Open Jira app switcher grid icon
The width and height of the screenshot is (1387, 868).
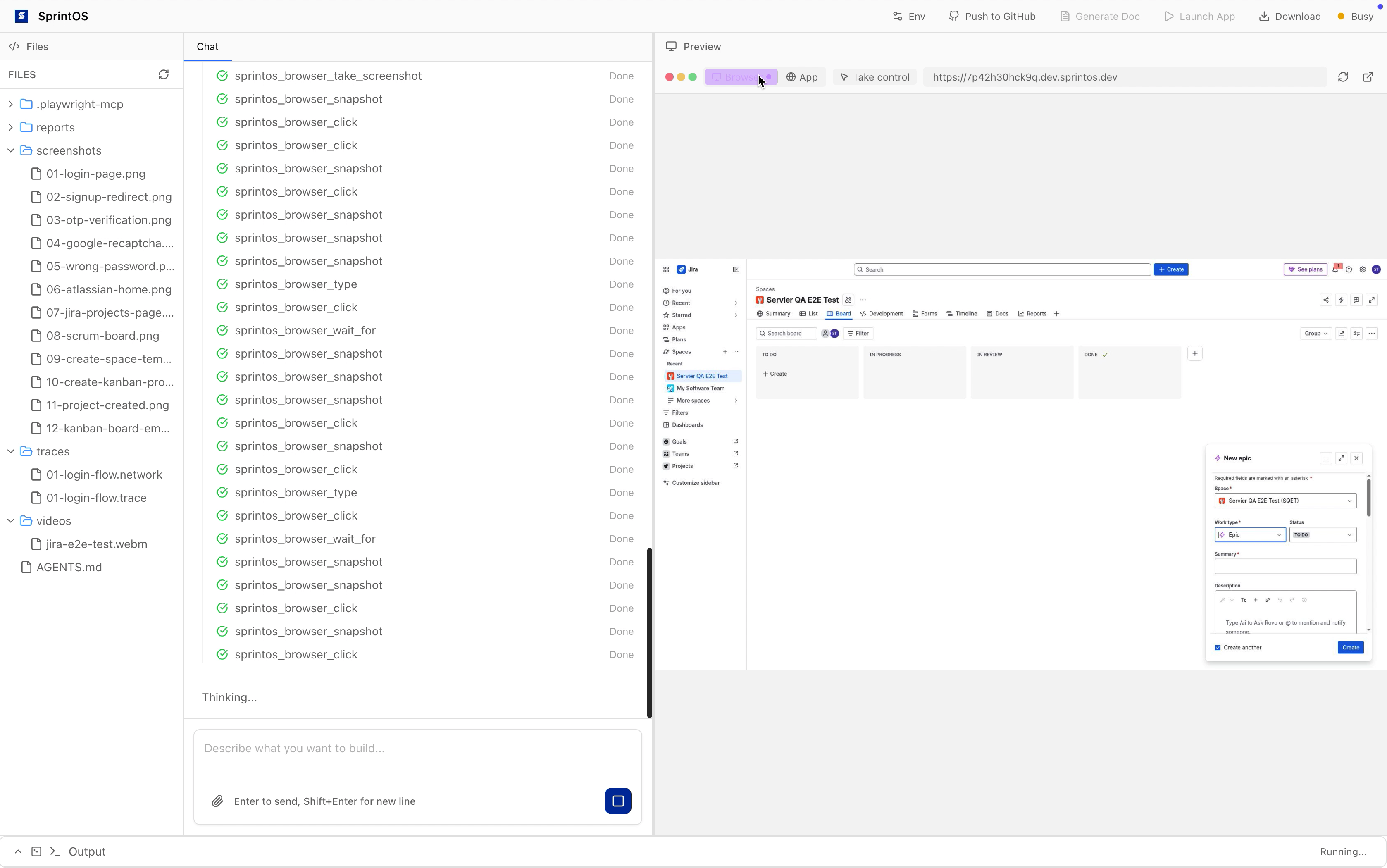click(x=666, y=269)
